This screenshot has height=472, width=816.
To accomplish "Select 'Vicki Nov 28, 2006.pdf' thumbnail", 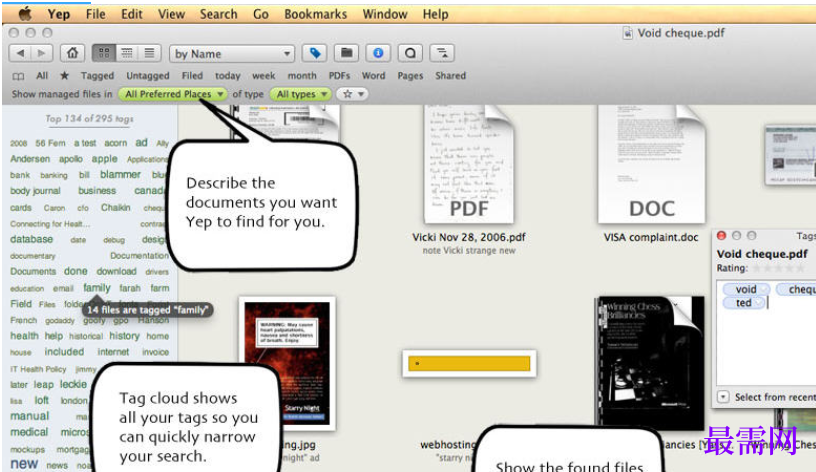I will pyautogui.click(x=469, y=164).
